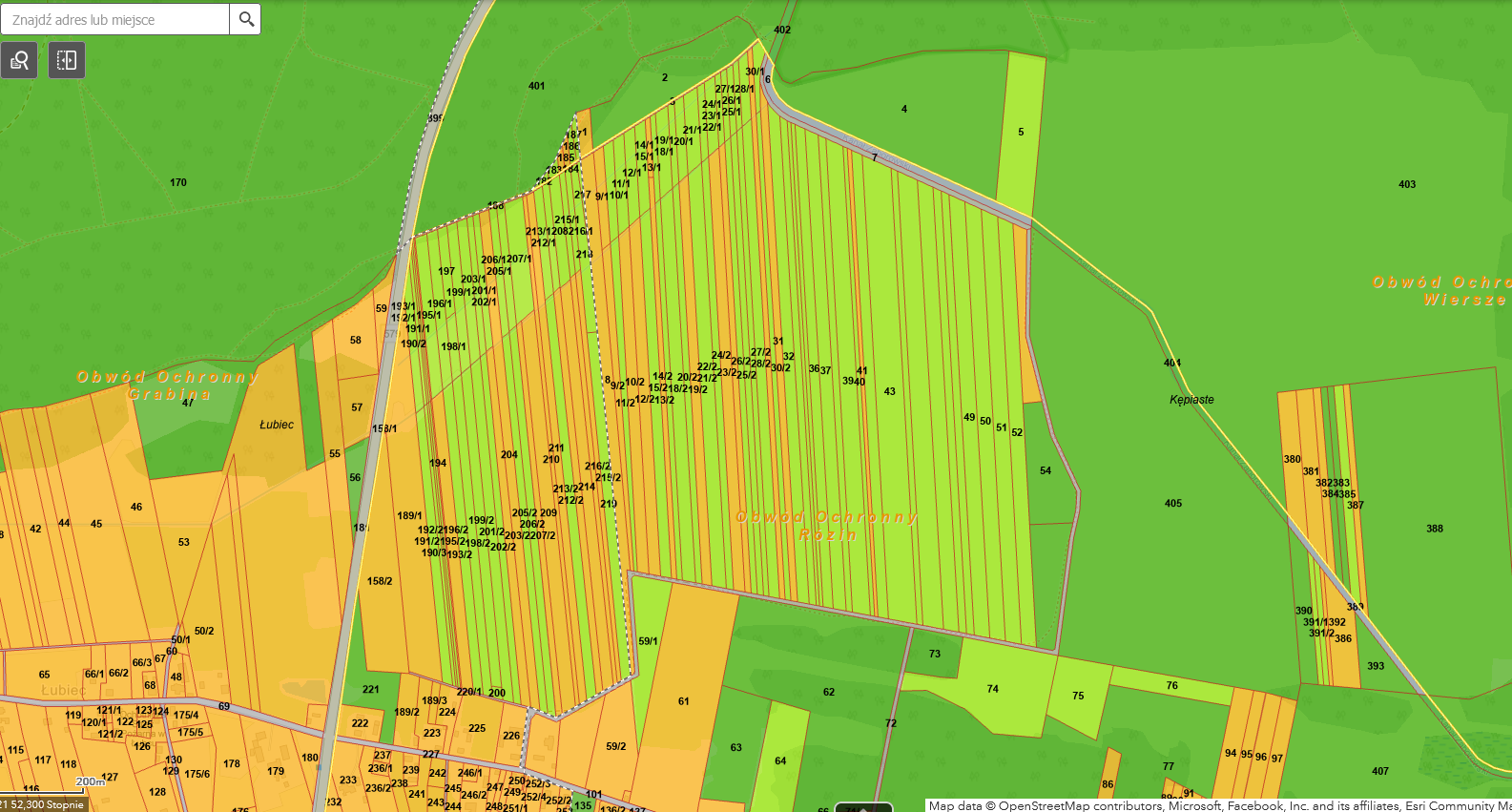The width and height of the screenshot is (1512, 812).
Task: Select parcel label 50/2
Action: (204, 631)
